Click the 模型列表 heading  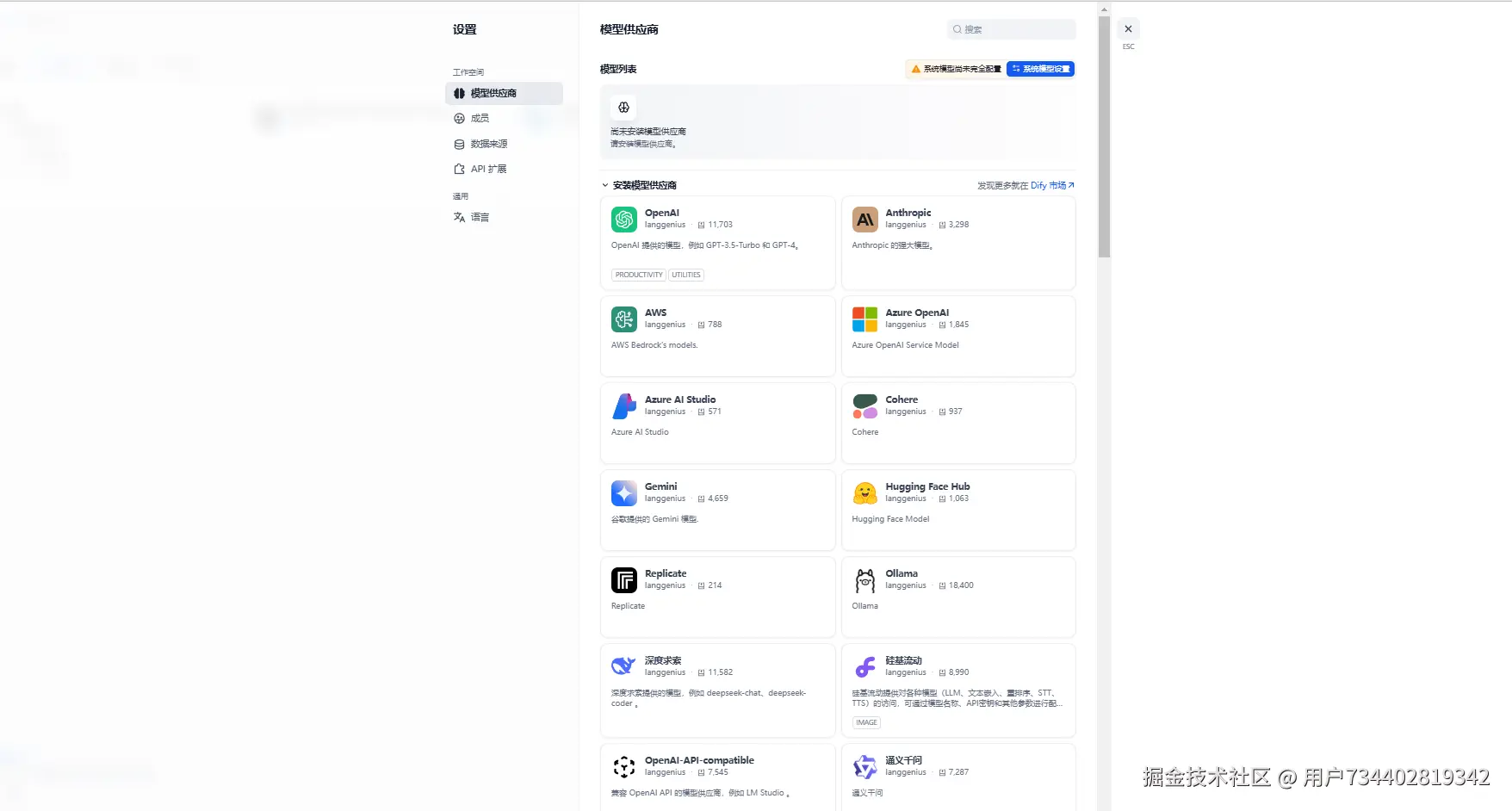click(x=618, y=70)
